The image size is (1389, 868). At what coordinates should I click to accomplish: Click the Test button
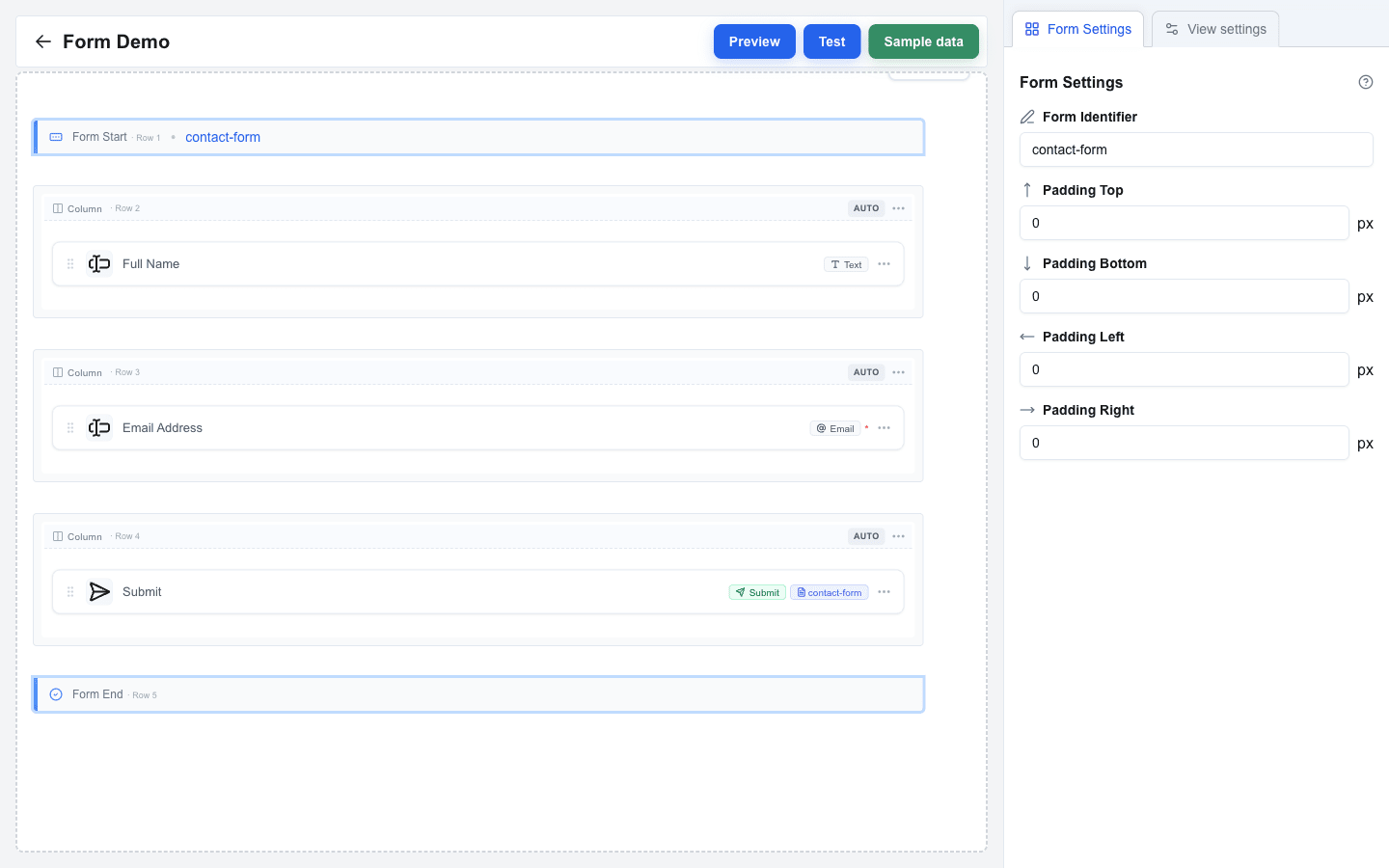pyautogui.click(x=831, y=41)
